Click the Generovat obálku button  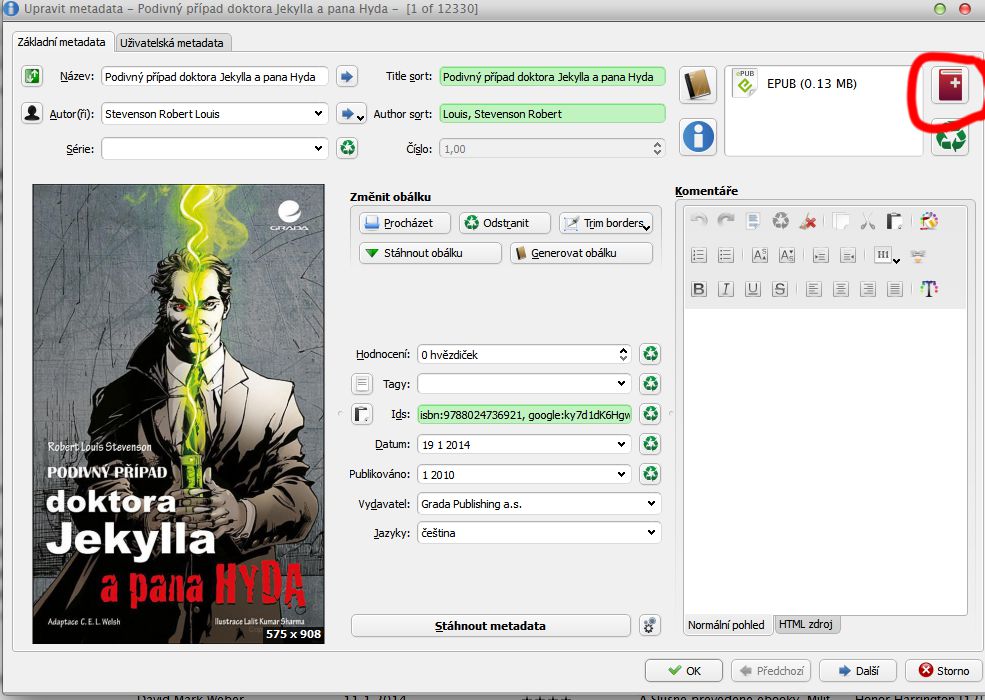(582, 253)
